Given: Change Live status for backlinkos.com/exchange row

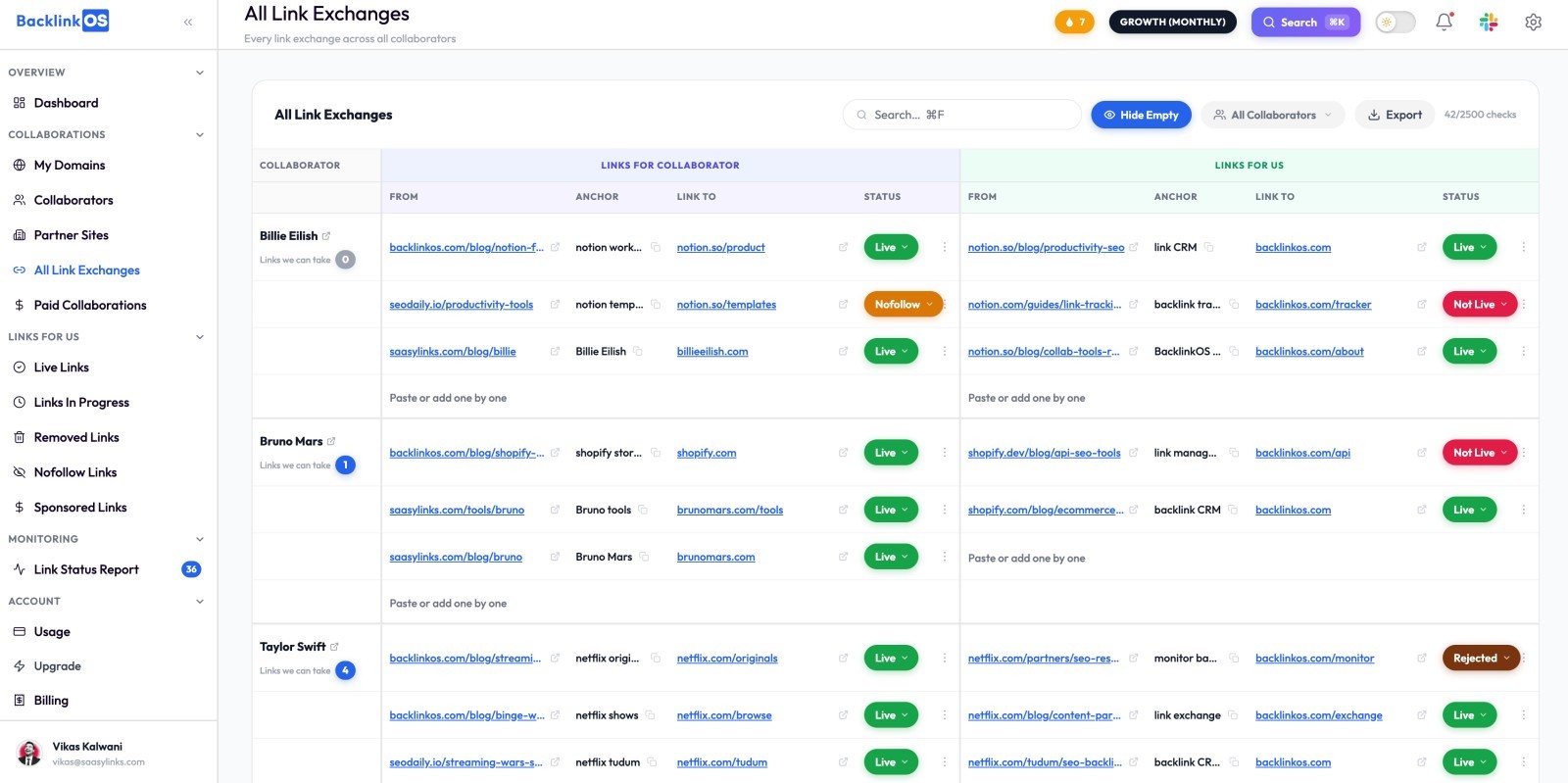Looking at the screenshot, I should click(x=1470, y=715).
